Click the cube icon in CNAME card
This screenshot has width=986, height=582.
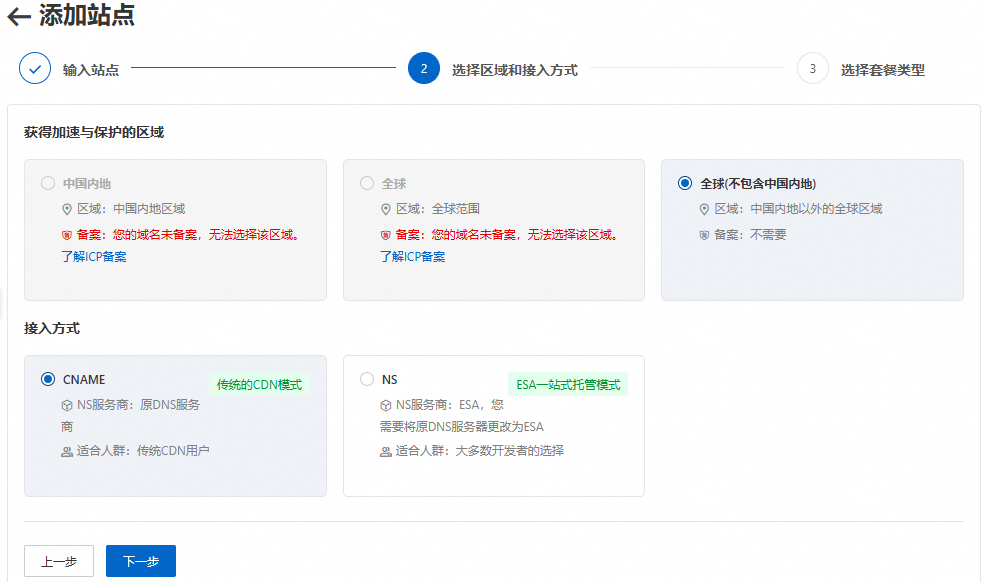(x=67, y=406)
